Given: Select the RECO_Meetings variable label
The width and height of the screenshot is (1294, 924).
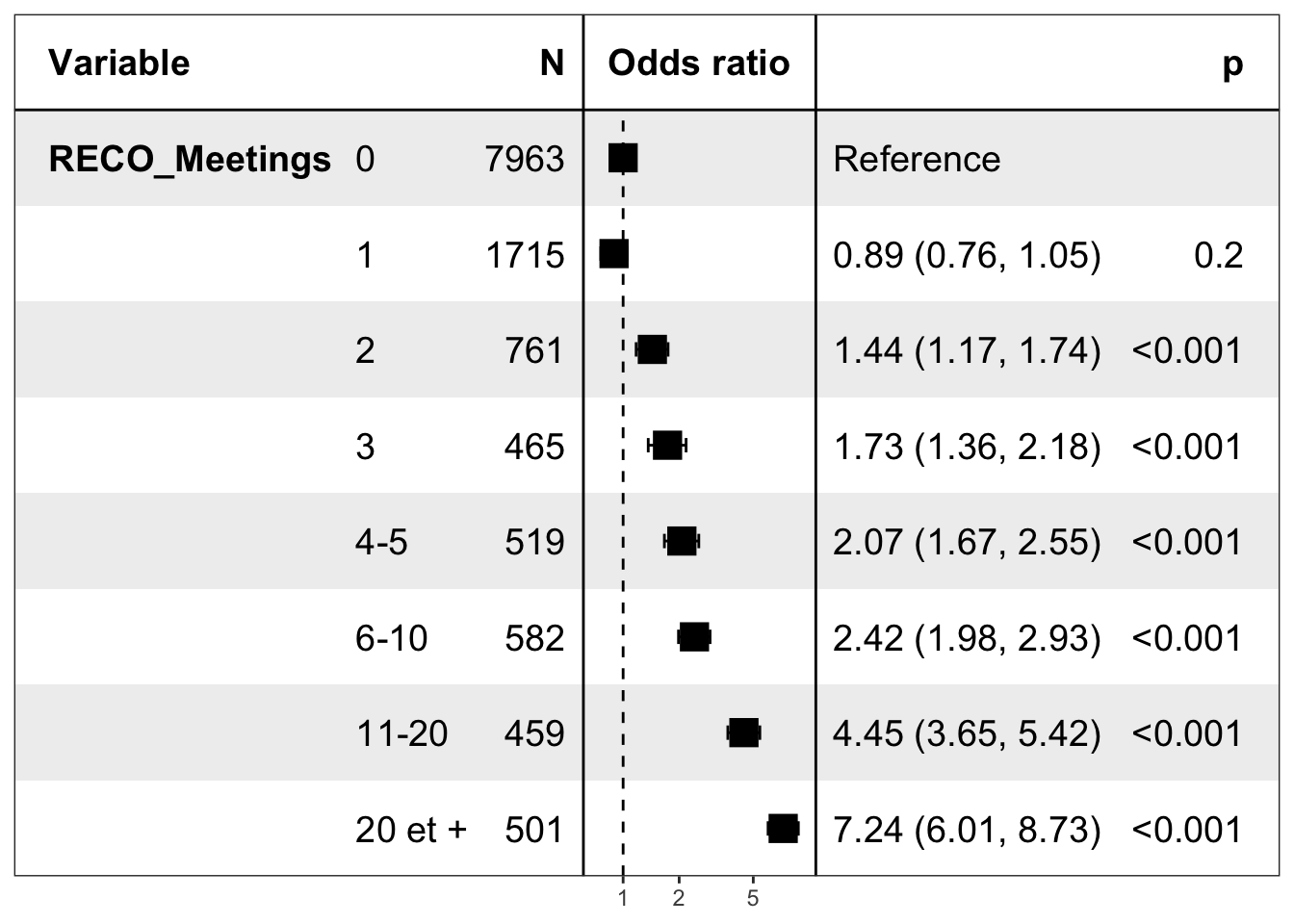Looking at the screenshot, I should (190, 159).
